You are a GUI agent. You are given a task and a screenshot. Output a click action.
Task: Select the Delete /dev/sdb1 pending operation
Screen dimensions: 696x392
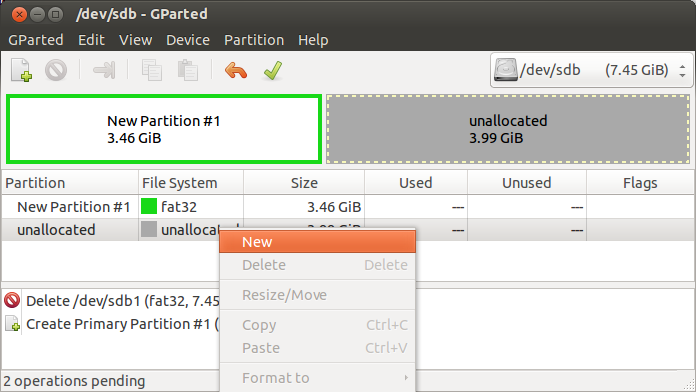tap(111, 301)
